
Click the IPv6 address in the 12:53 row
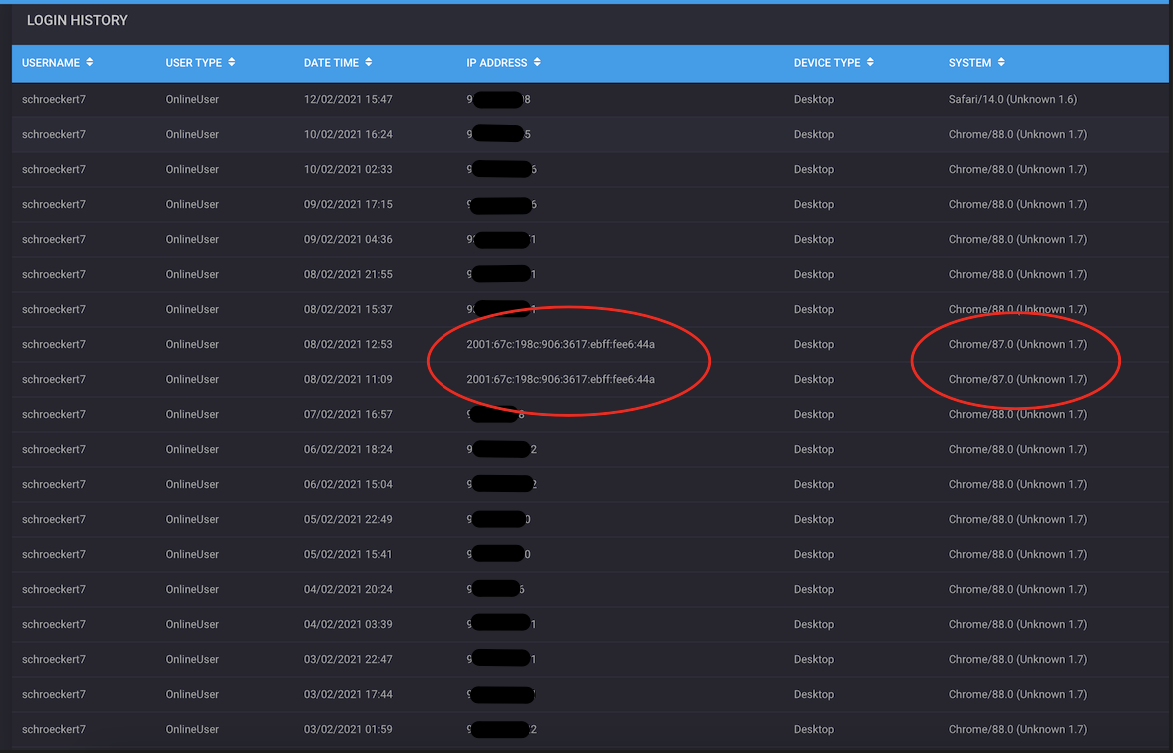(x=560, y=344)
